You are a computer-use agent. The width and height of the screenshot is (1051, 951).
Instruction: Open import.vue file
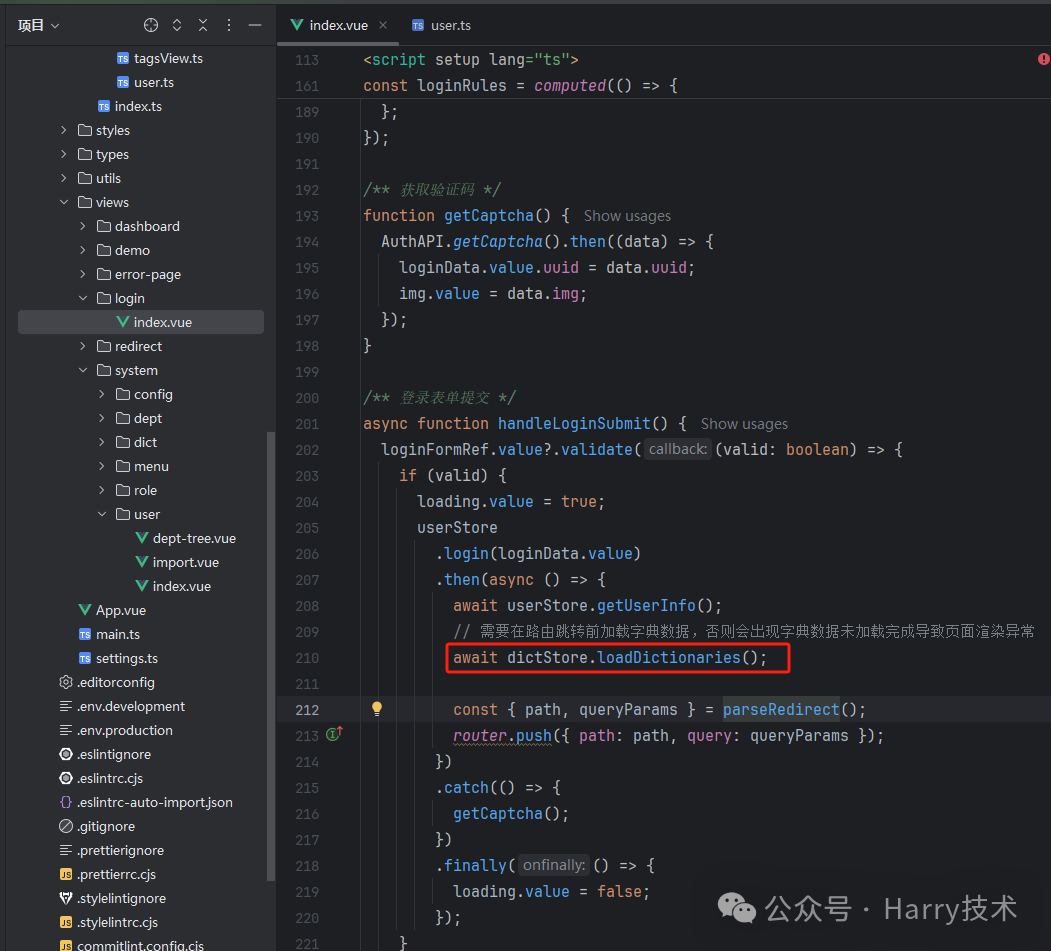177,562
